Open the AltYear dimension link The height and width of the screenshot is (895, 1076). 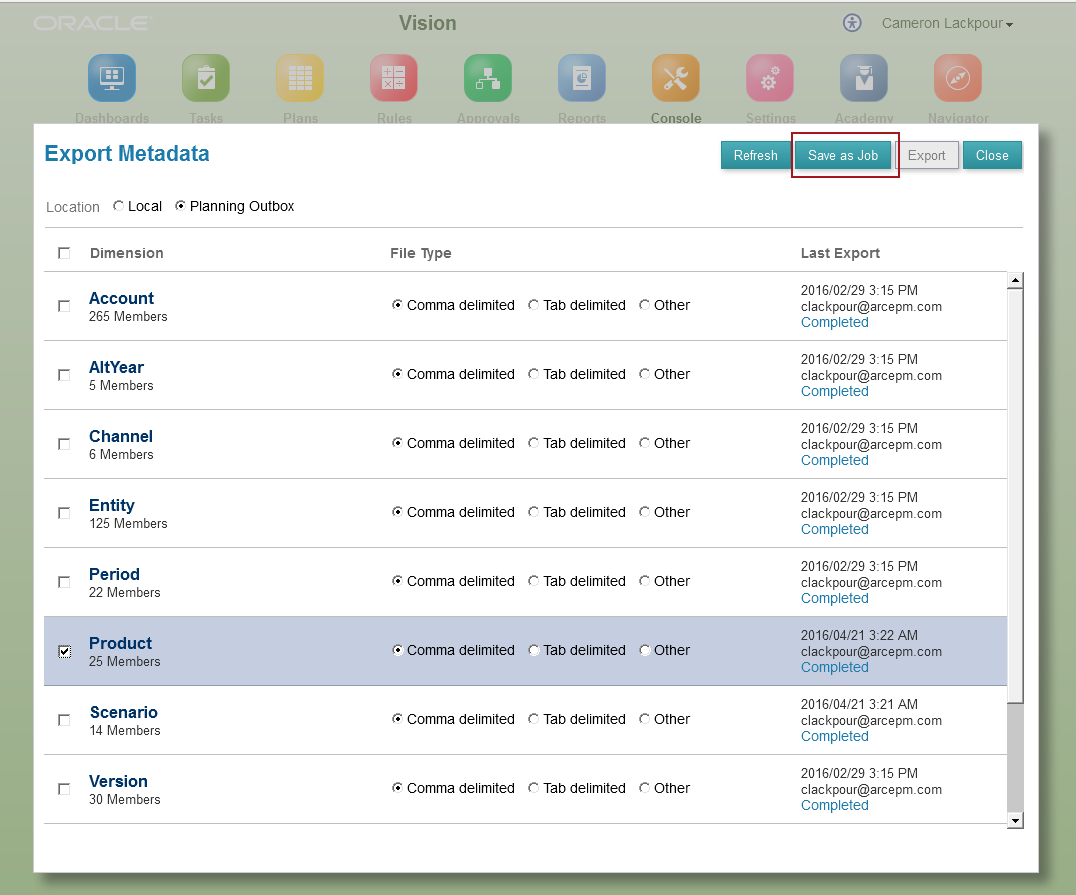(x=117, y=367)
